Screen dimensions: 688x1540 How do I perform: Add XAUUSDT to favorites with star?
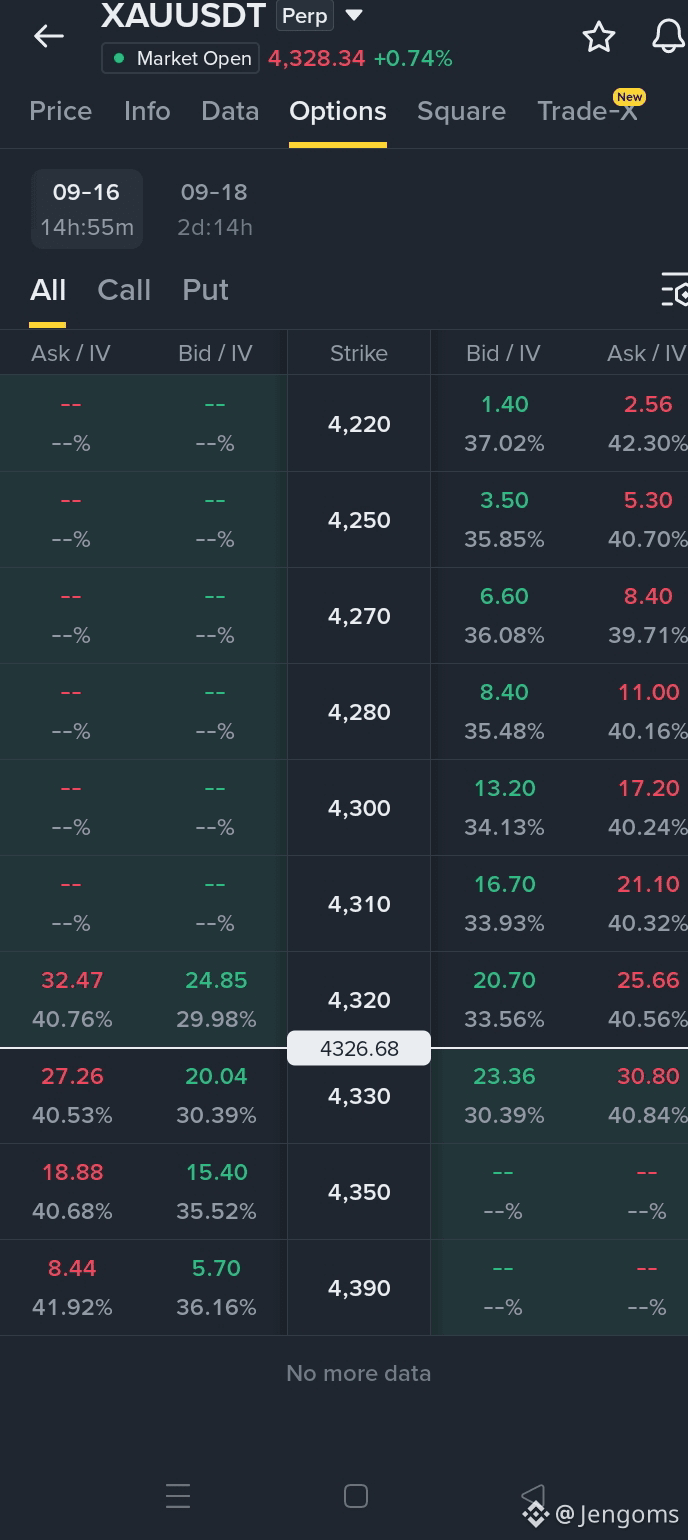click(x=599, y=37)
